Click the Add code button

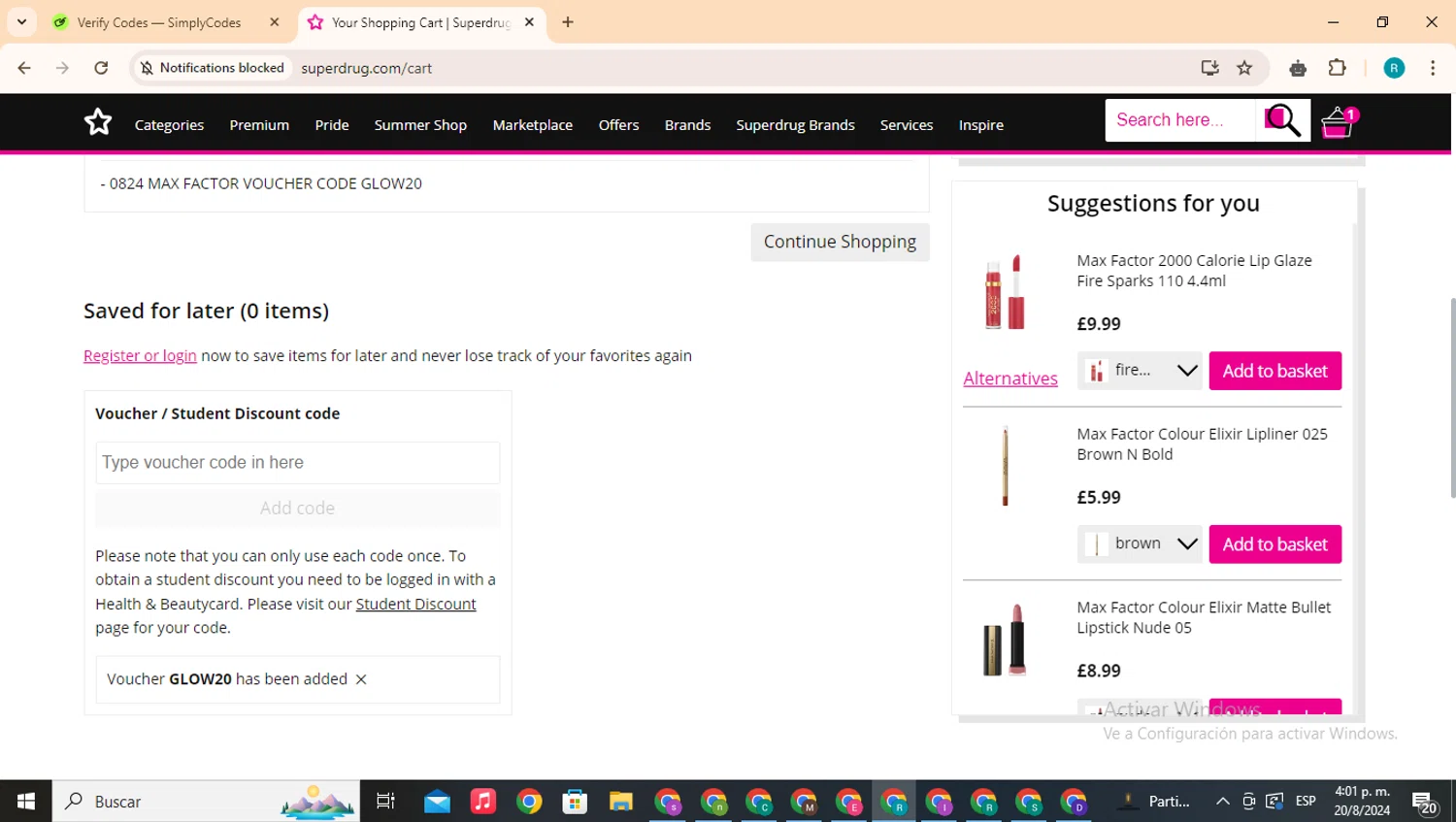(x=298, y=509)
